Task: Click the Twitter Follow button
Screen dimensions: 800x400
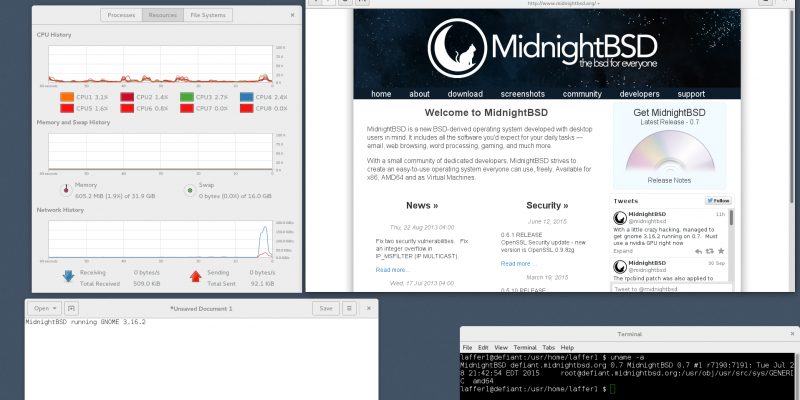Action: (718, 201)
